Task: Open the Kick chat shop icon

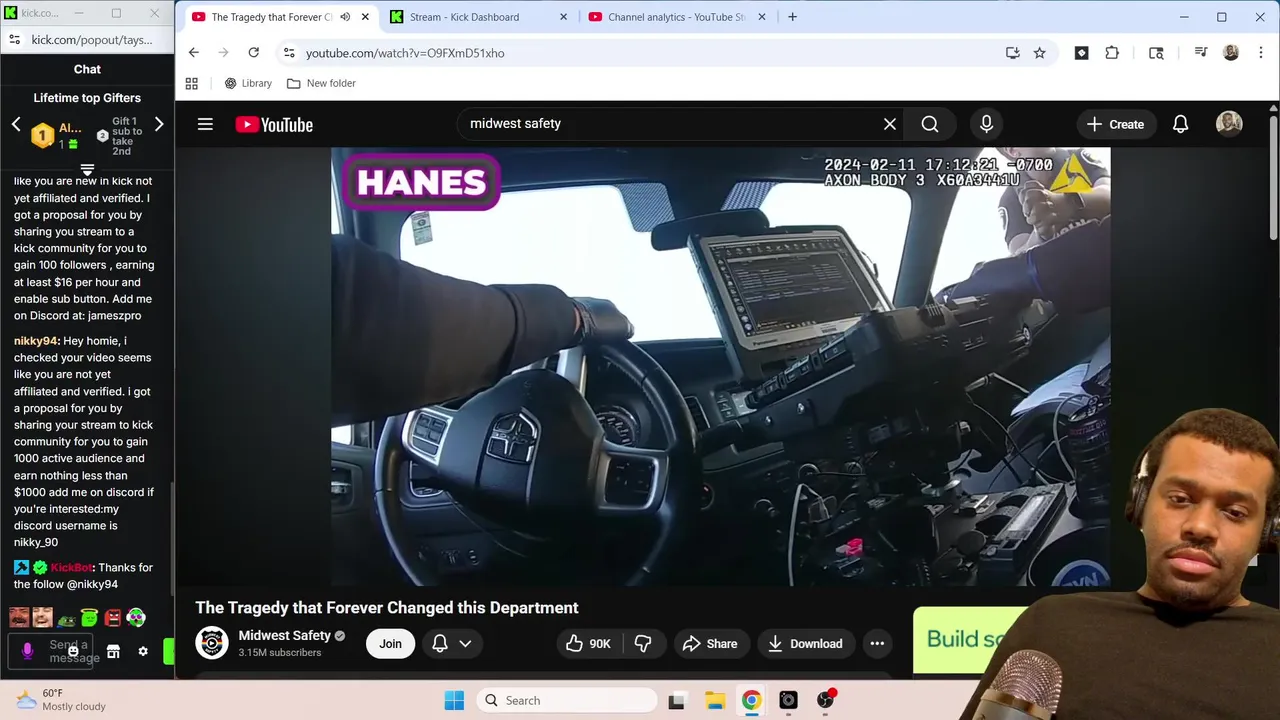Action: coord(113,651)
